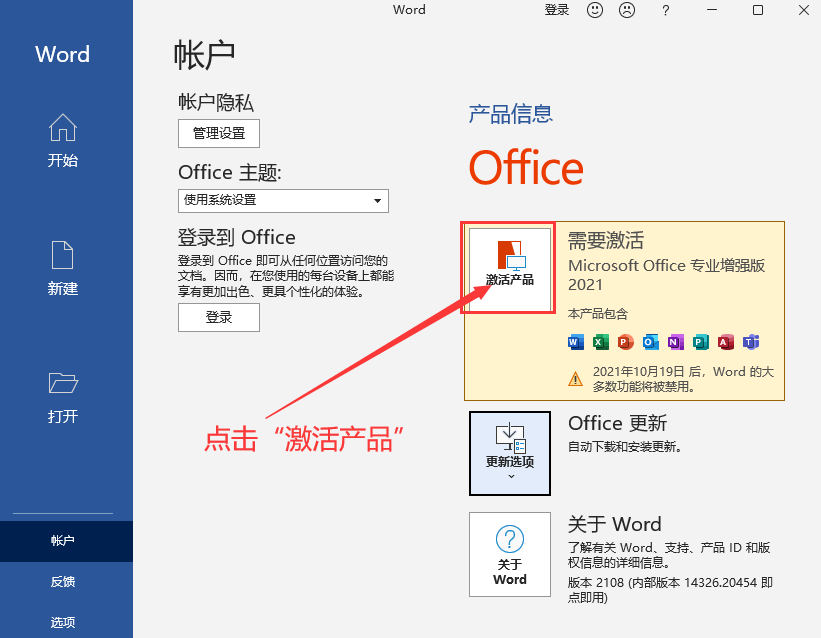
Task: Open the Office 主题 dropdown
Action: coord(378,200)
